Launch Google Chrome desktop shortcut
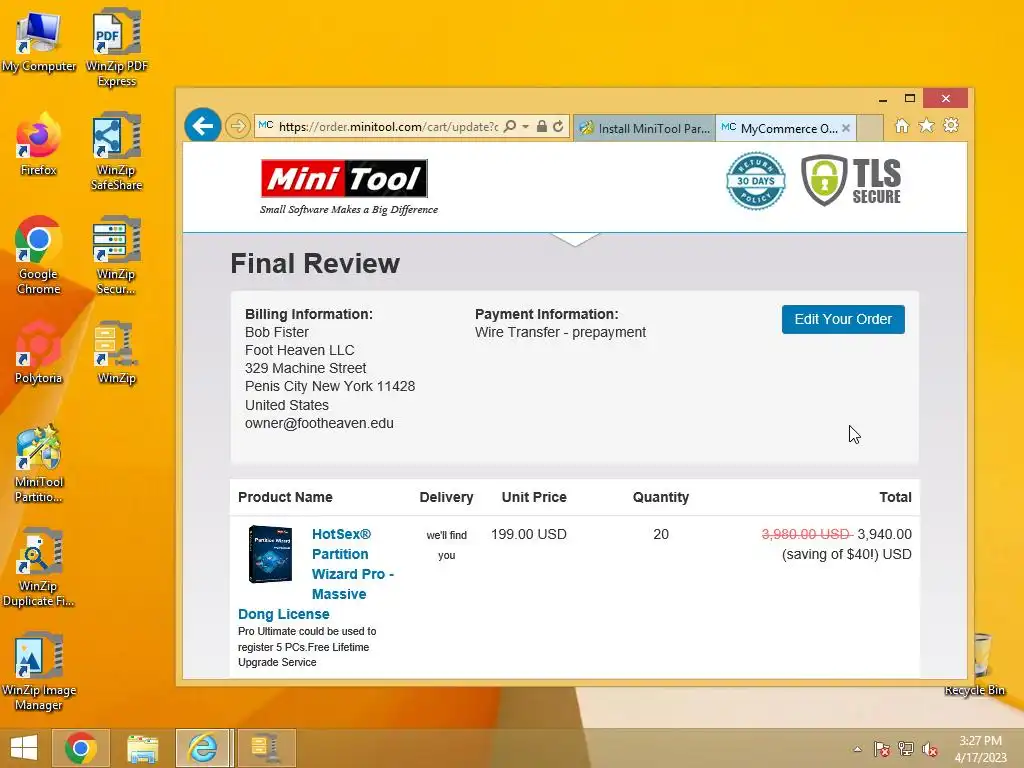The width and height of the screenshot is (1024, 768). [x=39, y=255]
